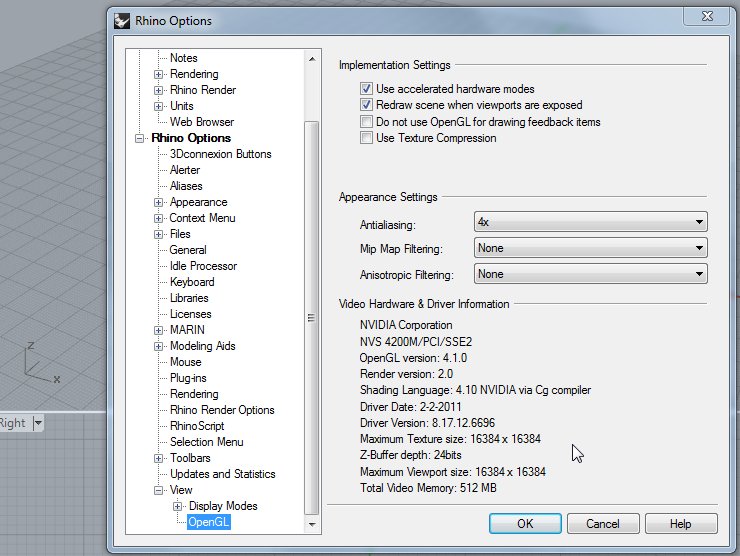Select Rhino Render Options tree item
The image size is (740, 556).
click(x=222, y=410)
